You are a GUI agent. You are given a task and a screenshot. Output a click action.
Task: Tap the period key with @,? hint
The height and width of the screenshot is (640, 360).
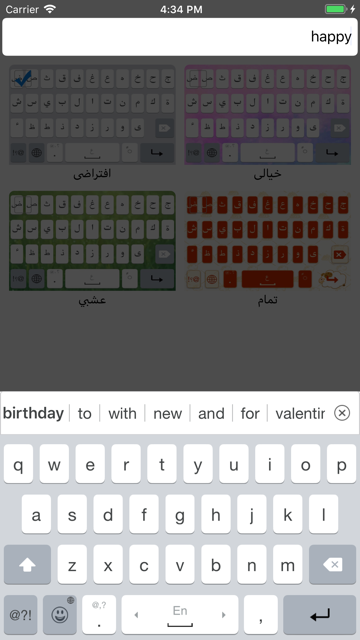pos(99,614)
